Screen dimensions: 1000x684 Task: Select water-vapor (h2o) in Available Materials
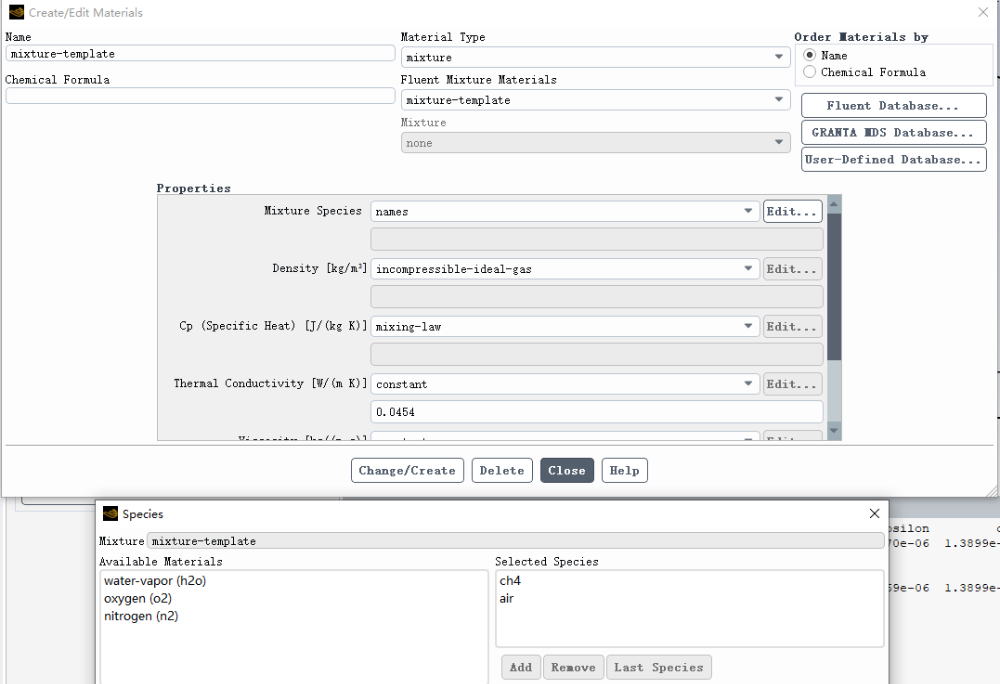pyautogui.click(x=155, y=581)
